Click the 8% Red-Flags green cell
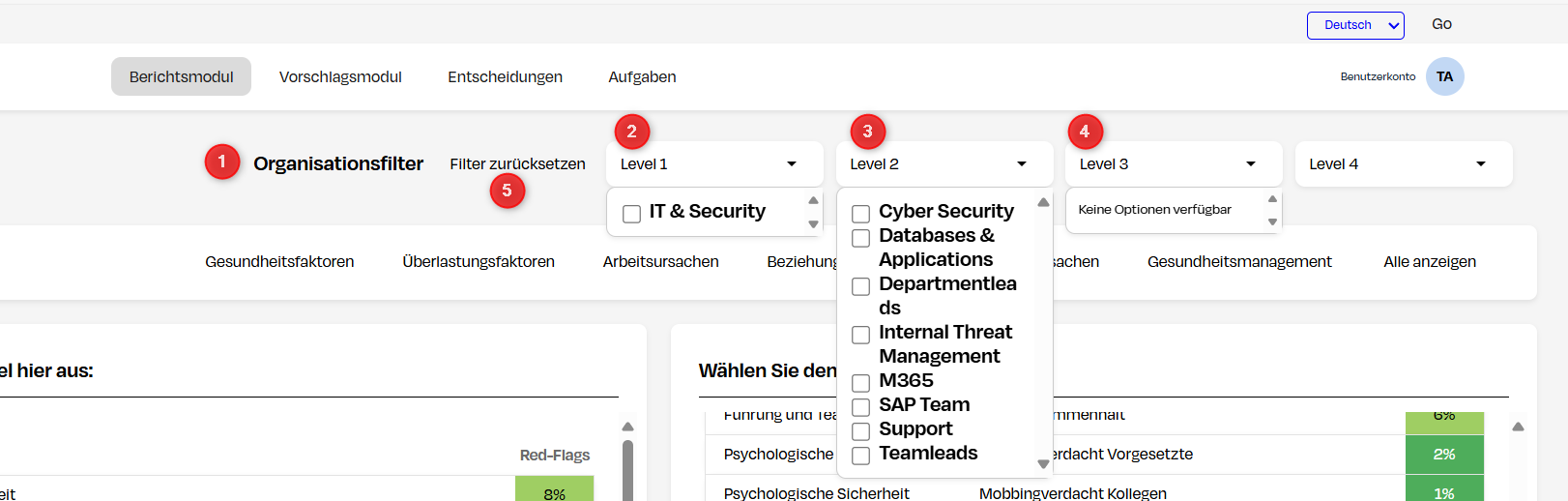This screenshot has width=1568, height=501. tap(554, 491)
